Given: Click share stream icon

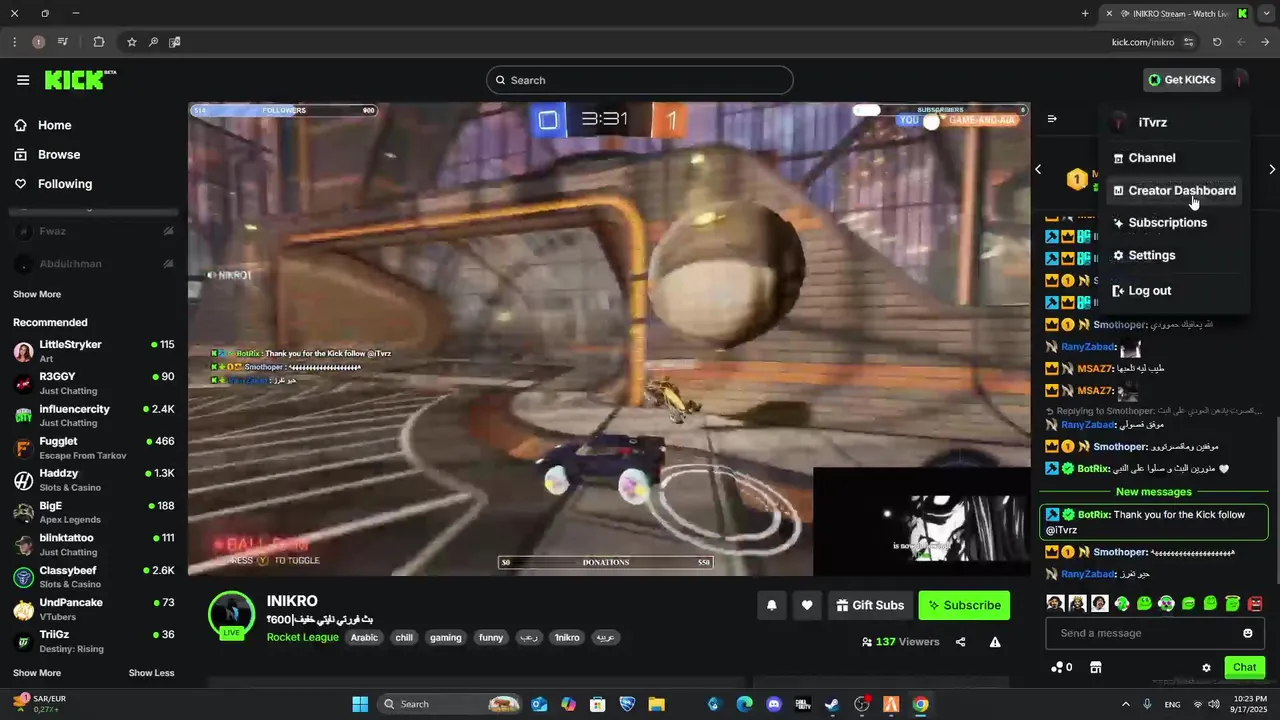Looking at the screenshot, I should (x=960, y=642).
